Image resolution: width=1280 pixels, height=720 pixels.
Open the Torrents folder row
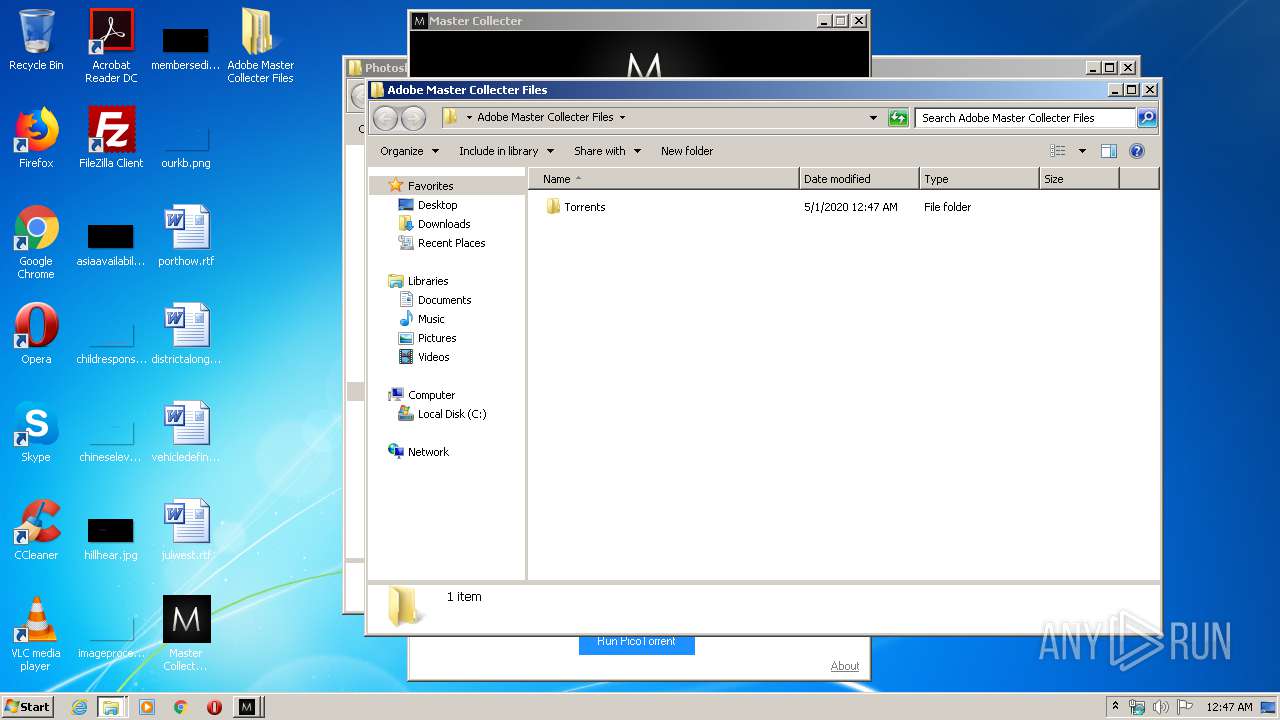click(x=843, y=207)
